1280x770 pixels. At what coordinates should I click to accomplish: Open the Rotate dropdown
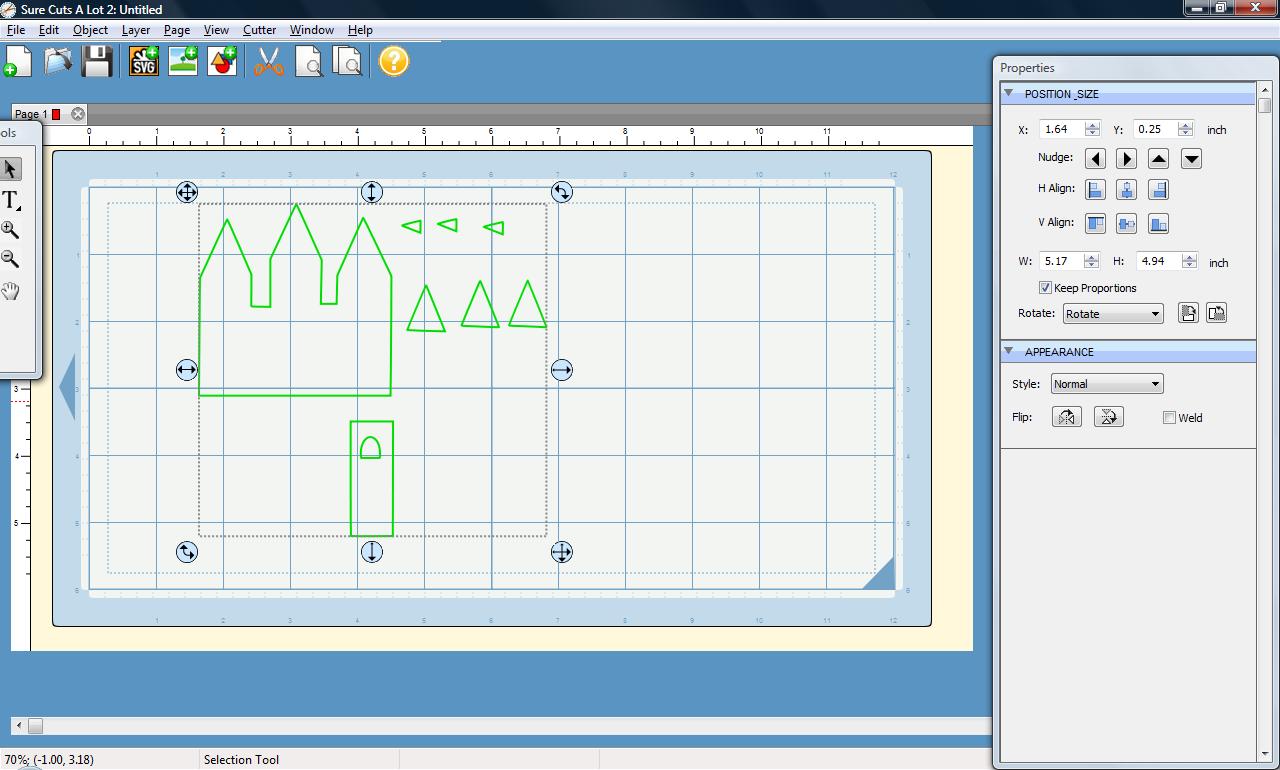coord(1112,314)
